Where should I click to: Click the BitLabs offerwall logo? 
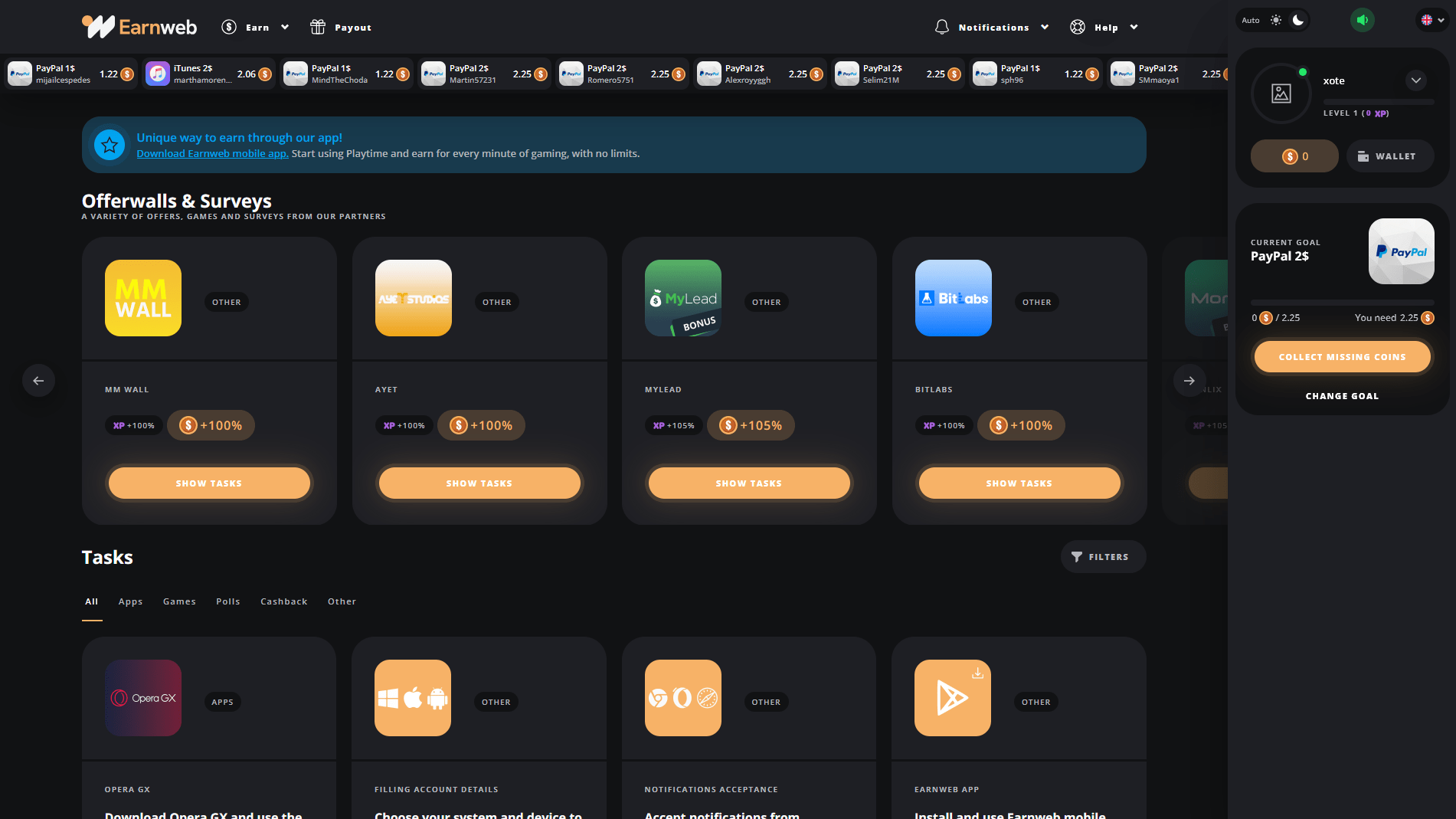[954, 298]
